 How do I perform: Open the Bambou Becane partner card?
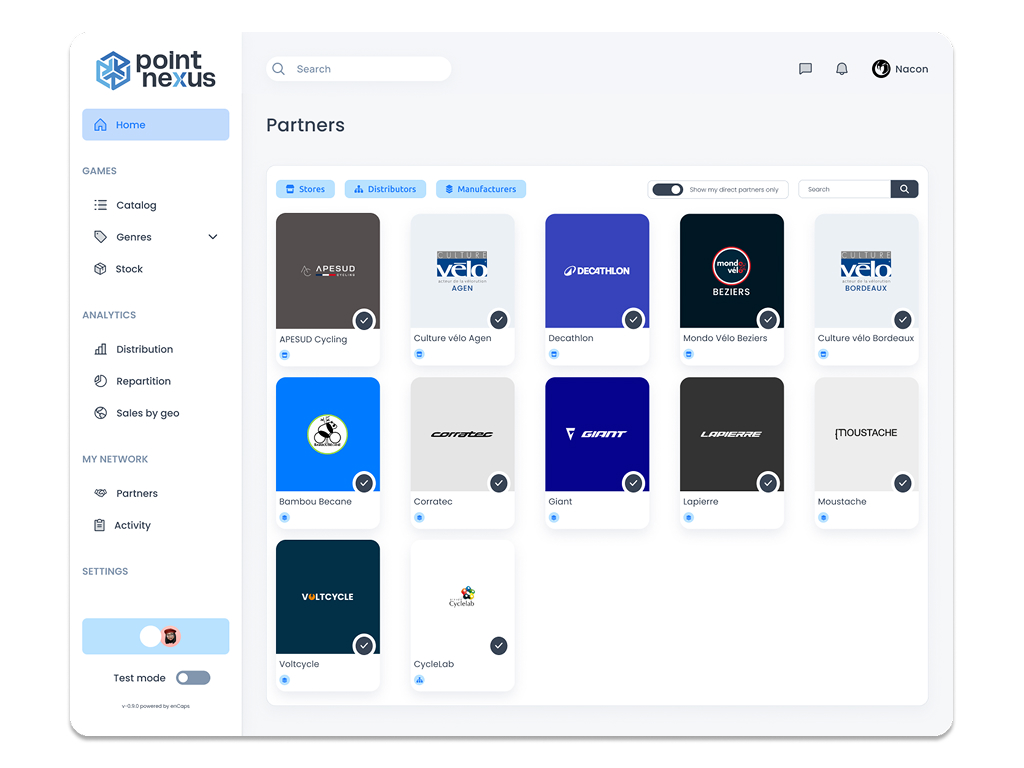point(328,451)
